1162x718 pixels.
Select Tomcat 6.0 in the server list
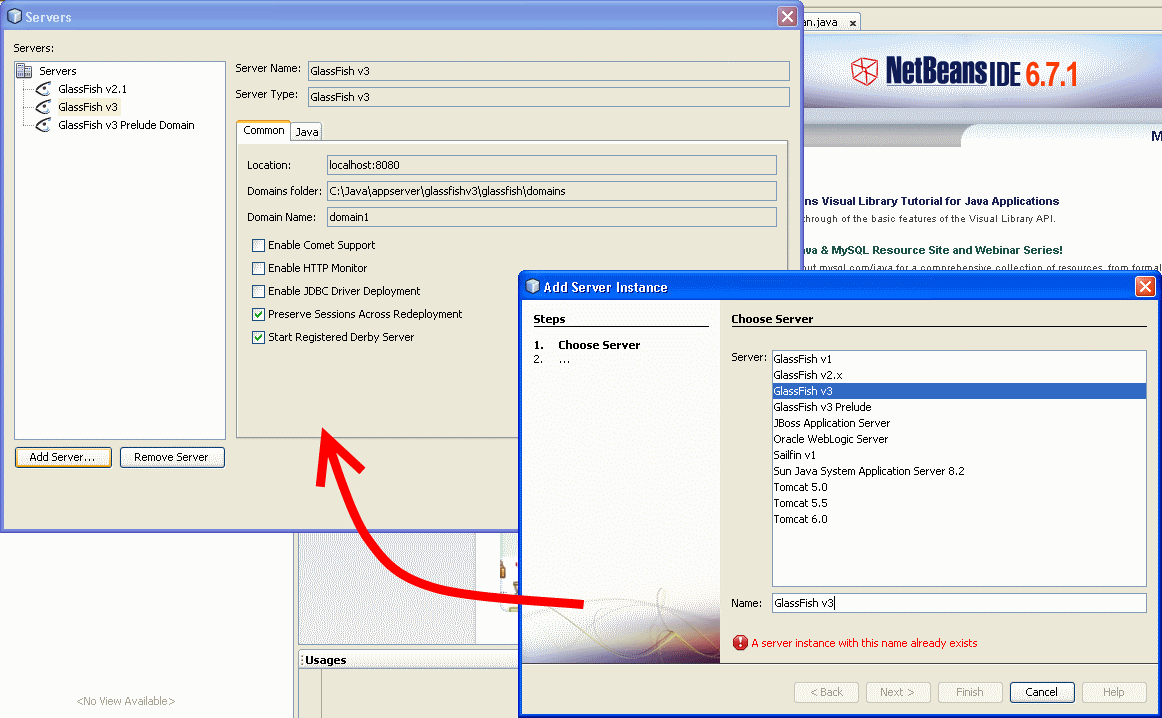[800, 519]
